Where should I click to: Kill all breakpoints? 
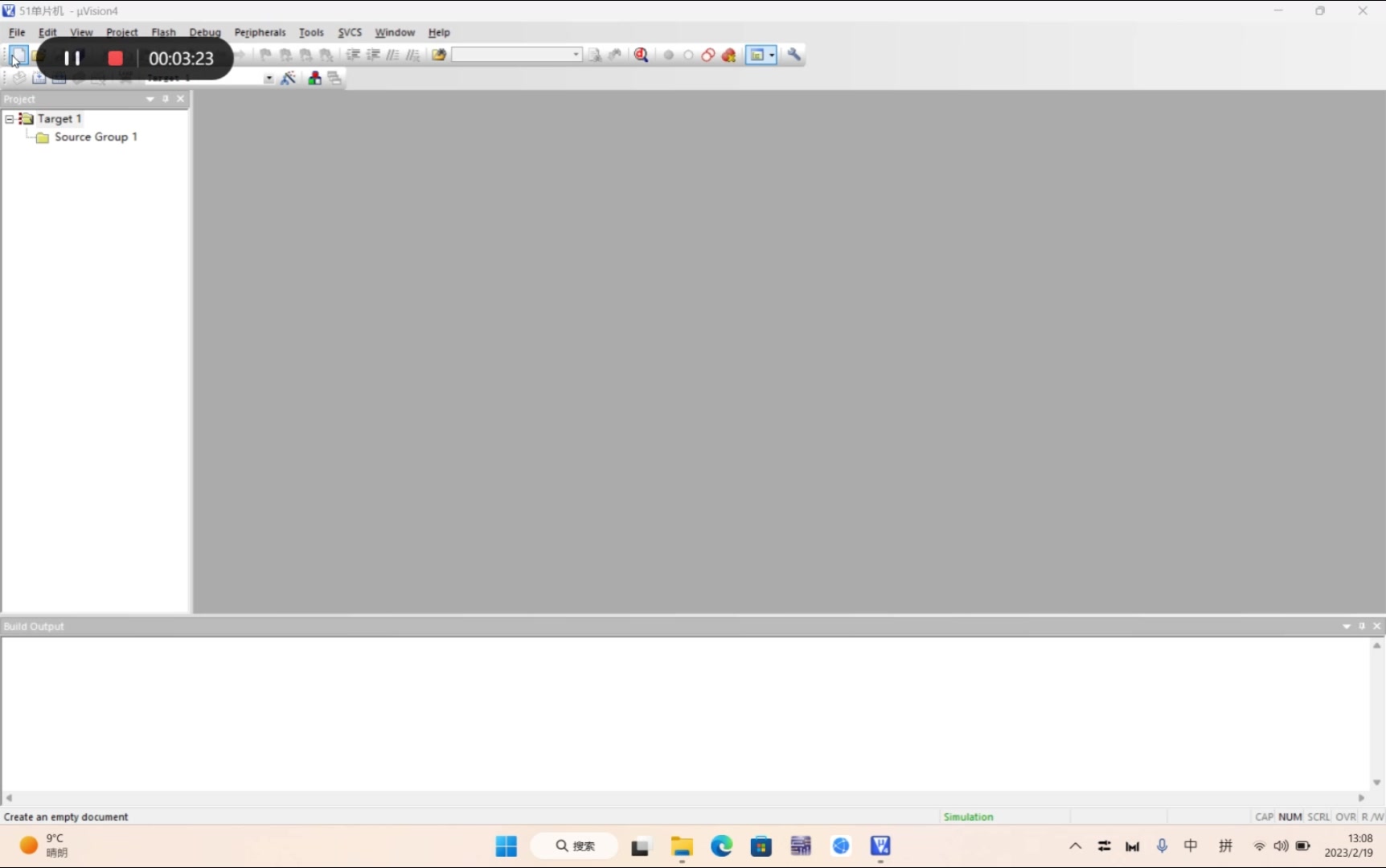point(729,55)
